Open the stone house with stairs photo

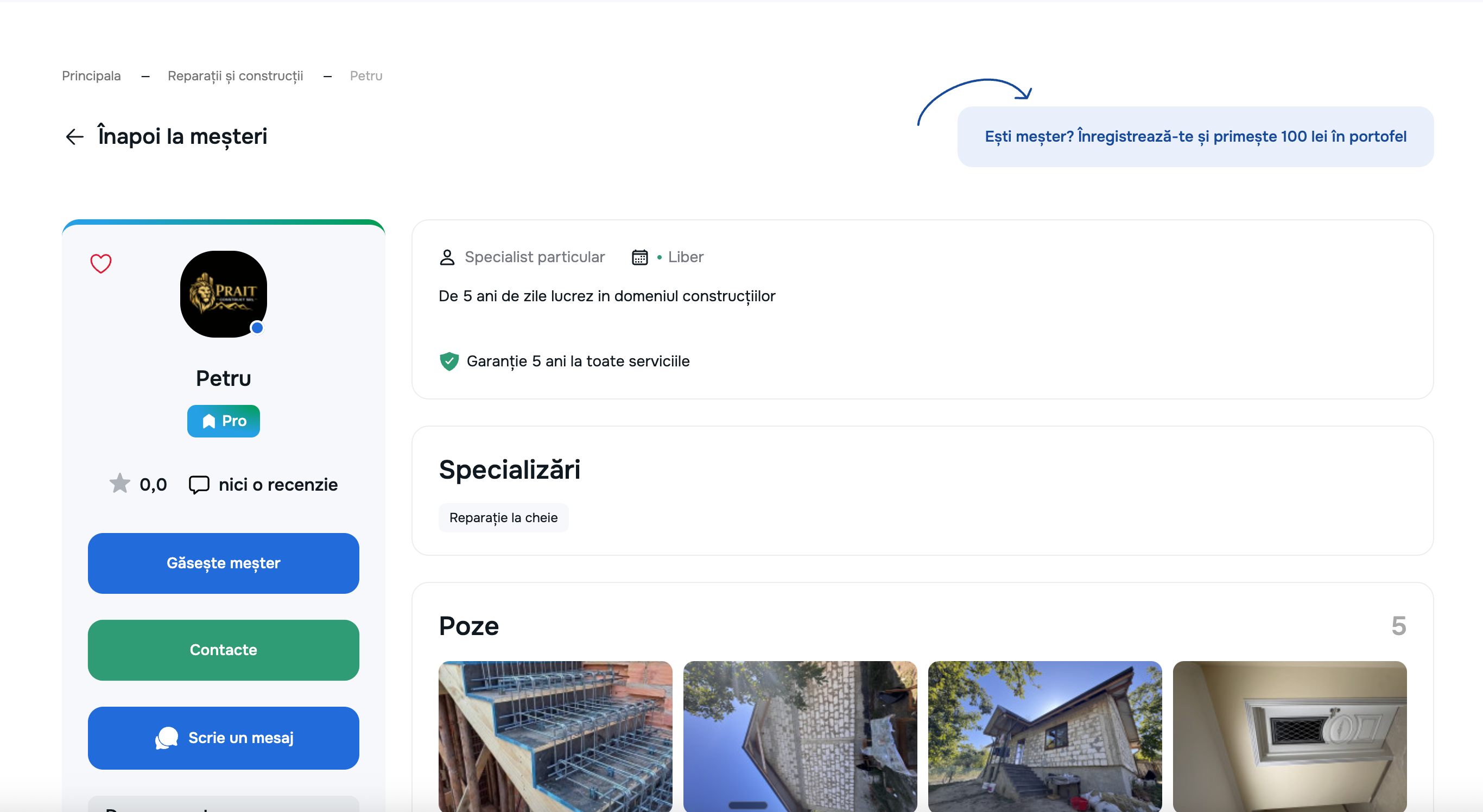coord(1044,735)
